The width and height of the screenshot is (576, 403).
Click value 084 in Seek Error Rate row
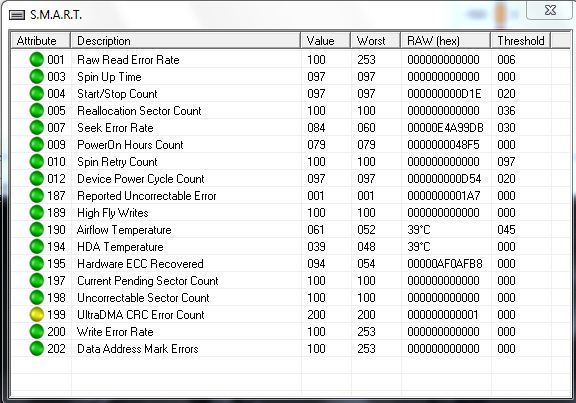[x=316, y=127]
